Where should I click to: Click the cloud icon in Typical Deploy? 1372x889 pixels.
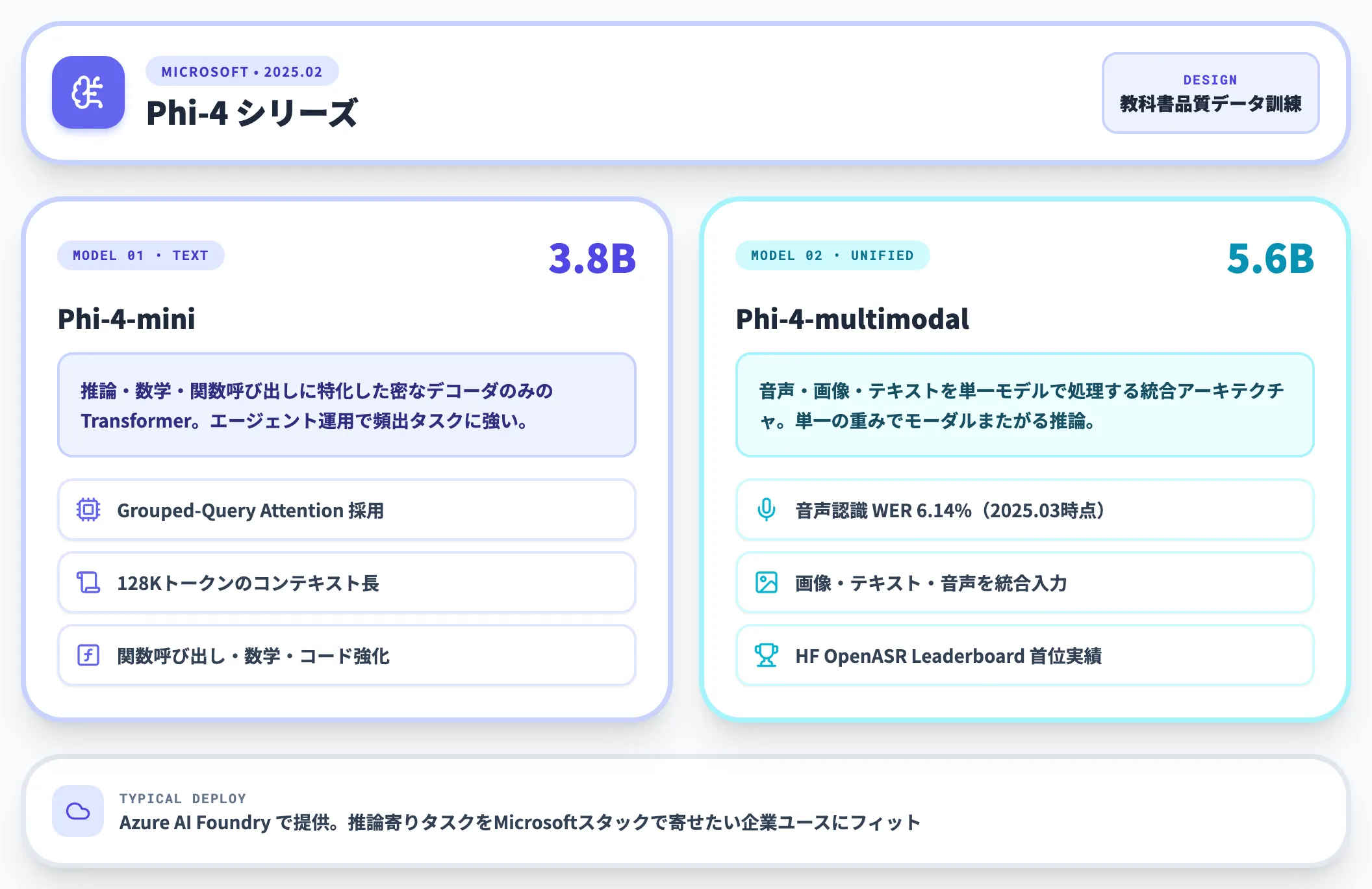tap(78, 811)
